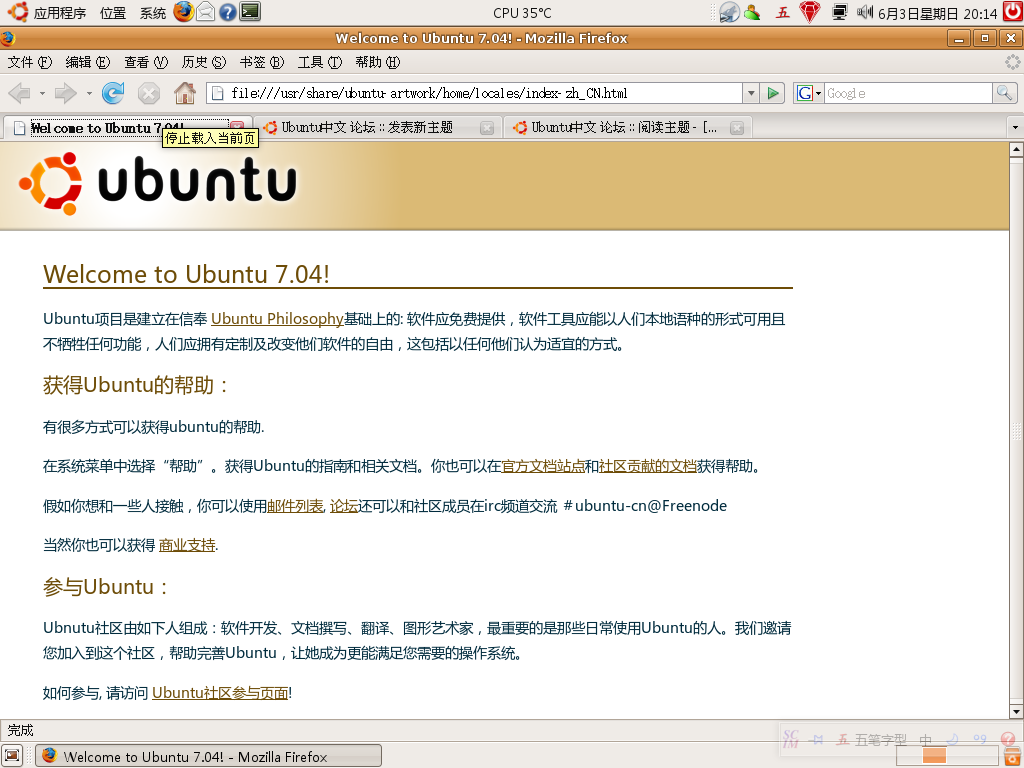Launch the terminal from the top panel

[249, 12]
